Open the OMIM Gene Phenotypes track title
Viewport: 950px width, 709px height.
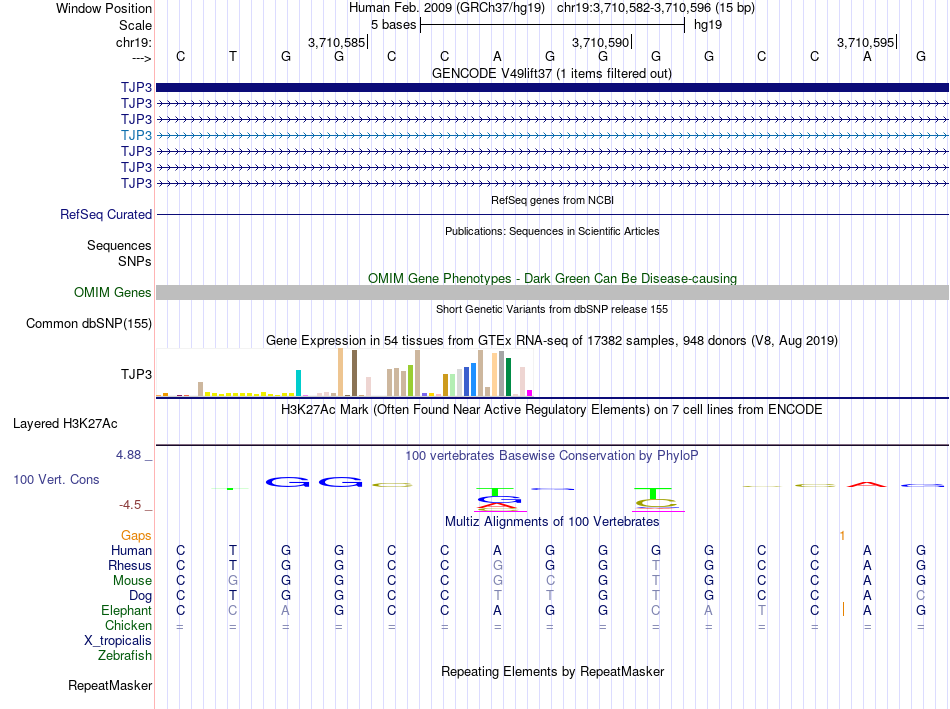click(552, 278)
